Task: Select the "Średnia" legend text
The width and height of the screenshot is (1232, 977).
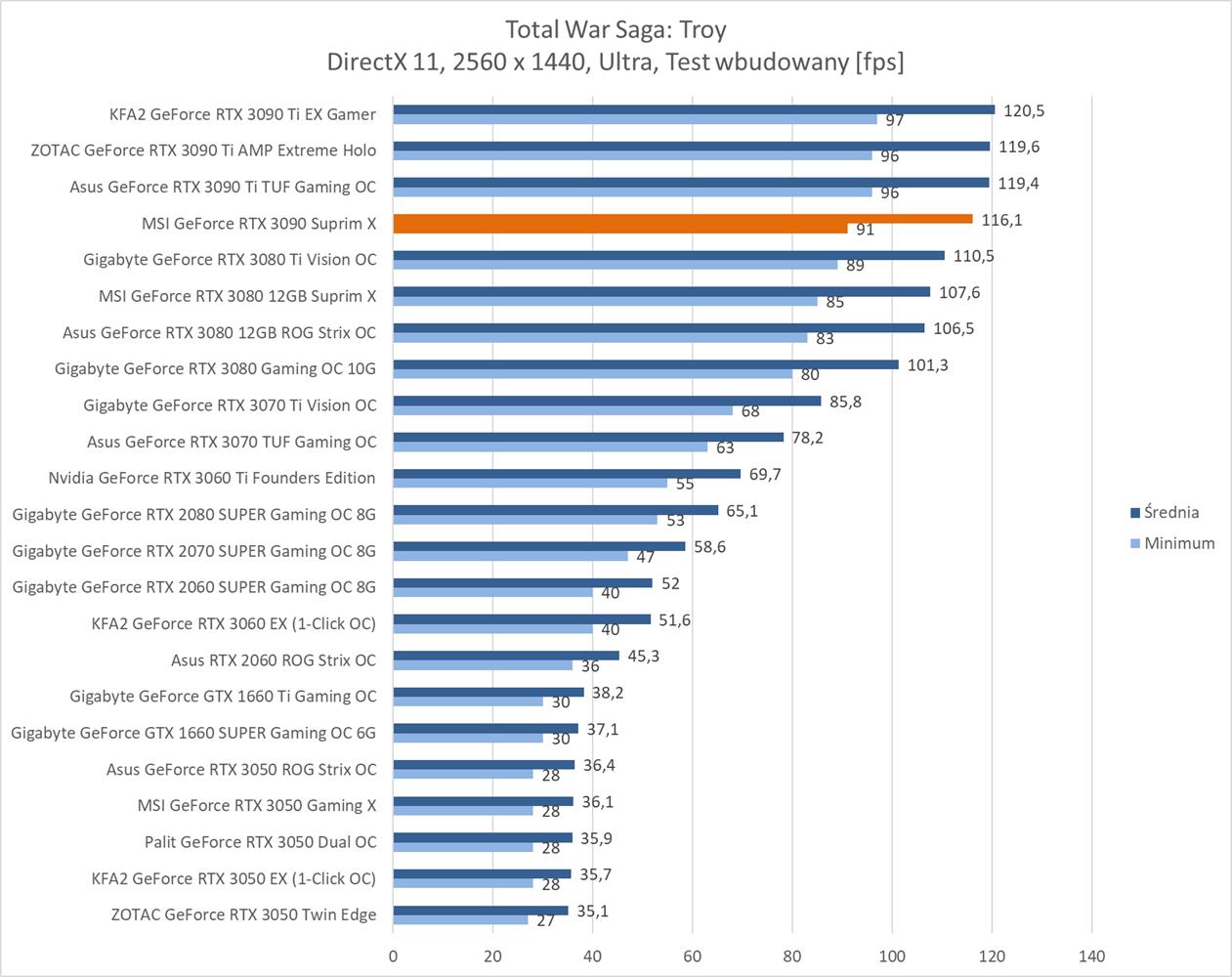Action: tap(1171, 512)
